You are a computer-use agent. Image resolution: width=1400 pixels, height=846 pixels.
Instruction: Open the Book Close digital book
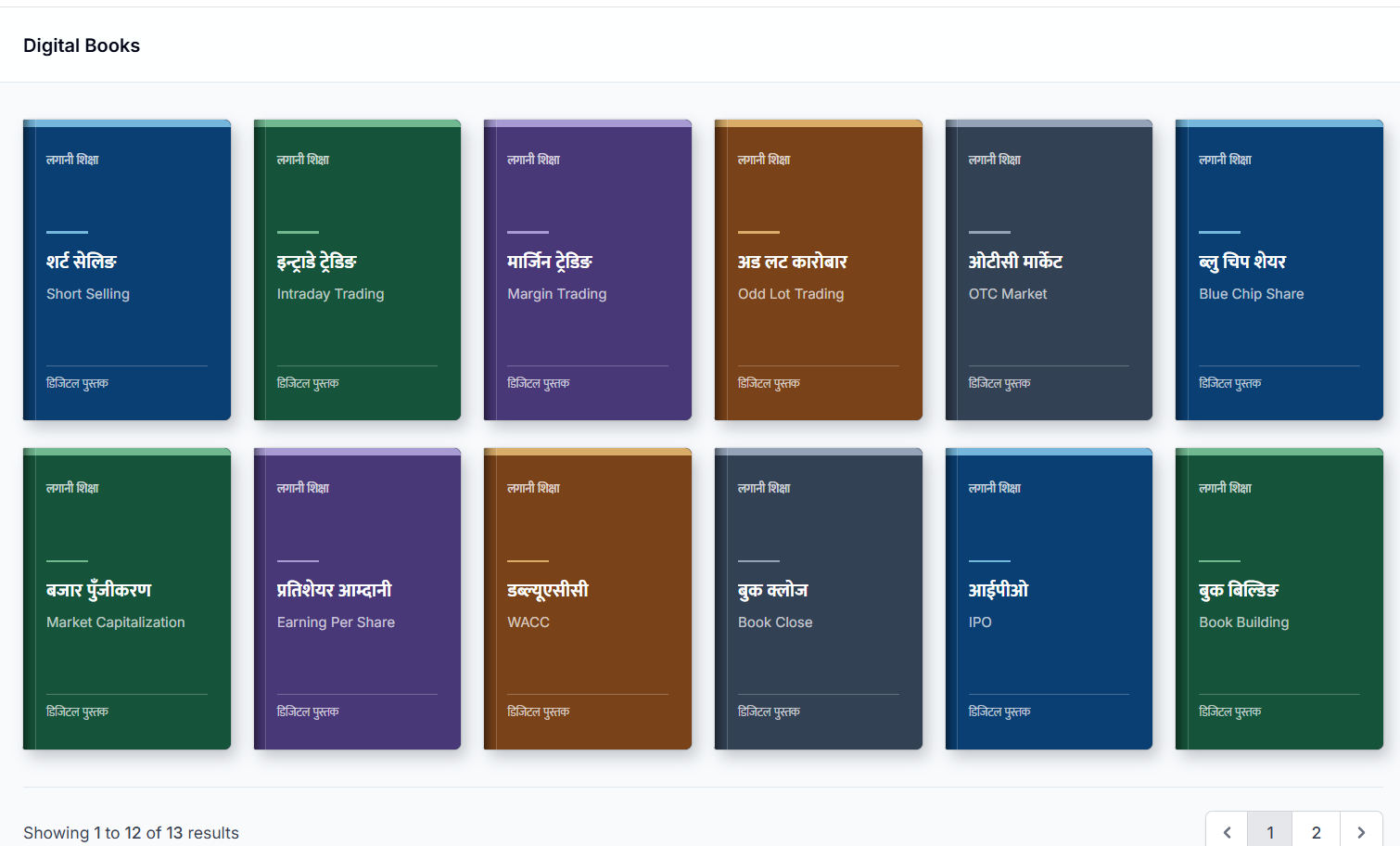click(819, 599)
